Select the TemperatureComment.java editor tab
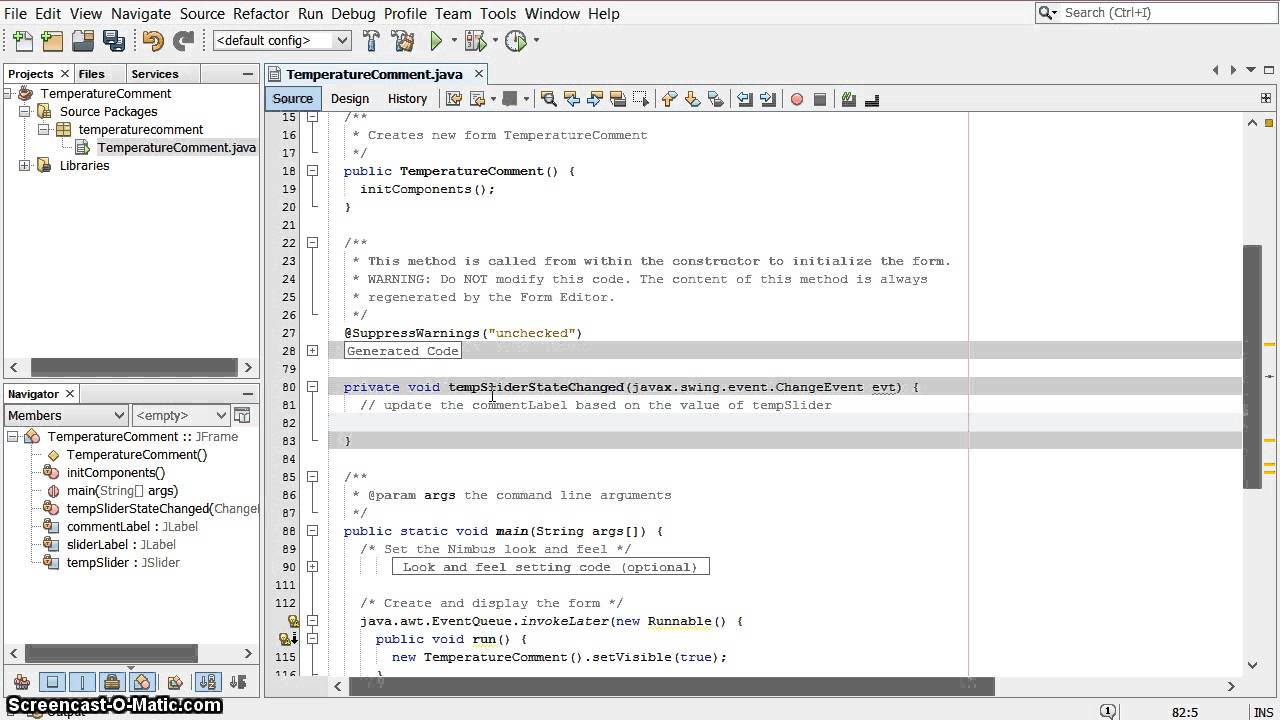This screenshot has height=720, width=1280. (374, 74)
